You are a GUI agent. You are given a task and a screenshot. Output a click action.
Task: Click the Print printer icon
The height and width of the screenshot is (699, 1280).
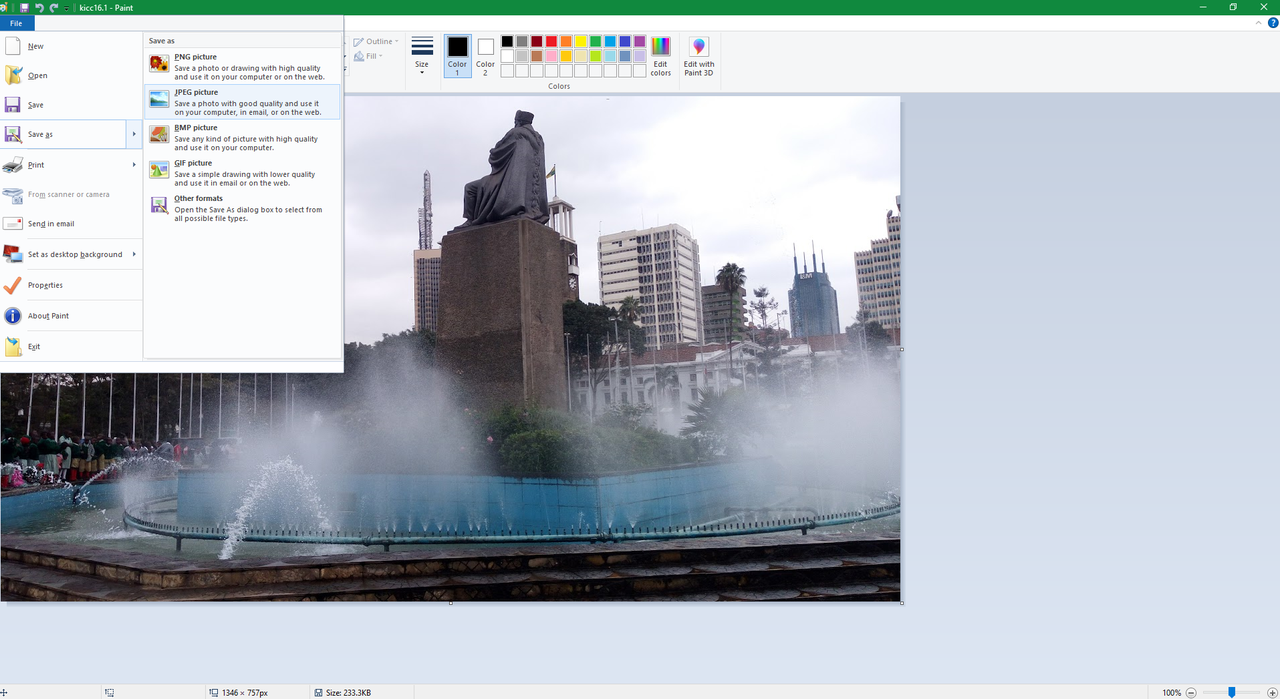click(x=13, y=165)
